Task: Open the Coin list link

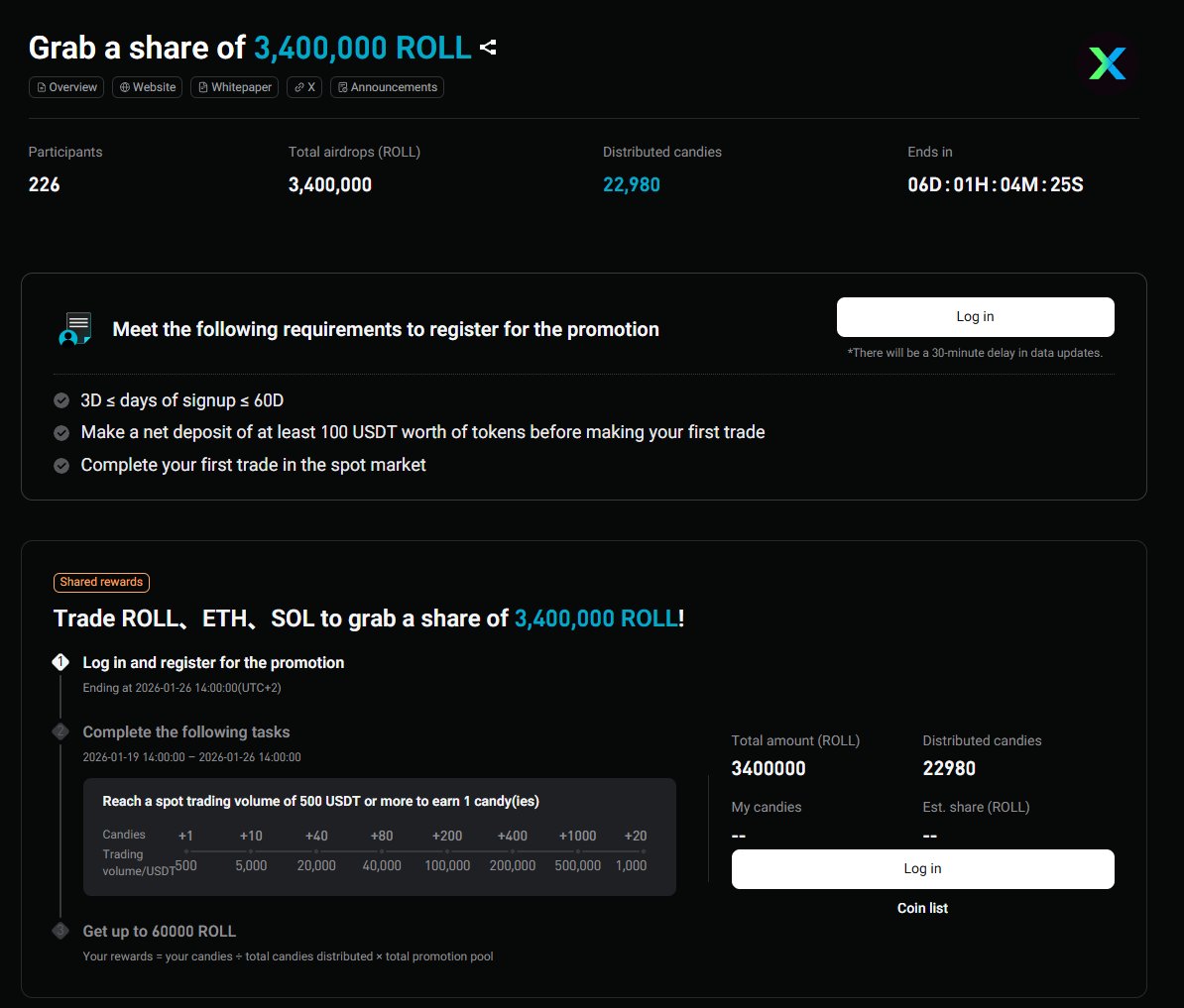Action: (x=922, y=909)
